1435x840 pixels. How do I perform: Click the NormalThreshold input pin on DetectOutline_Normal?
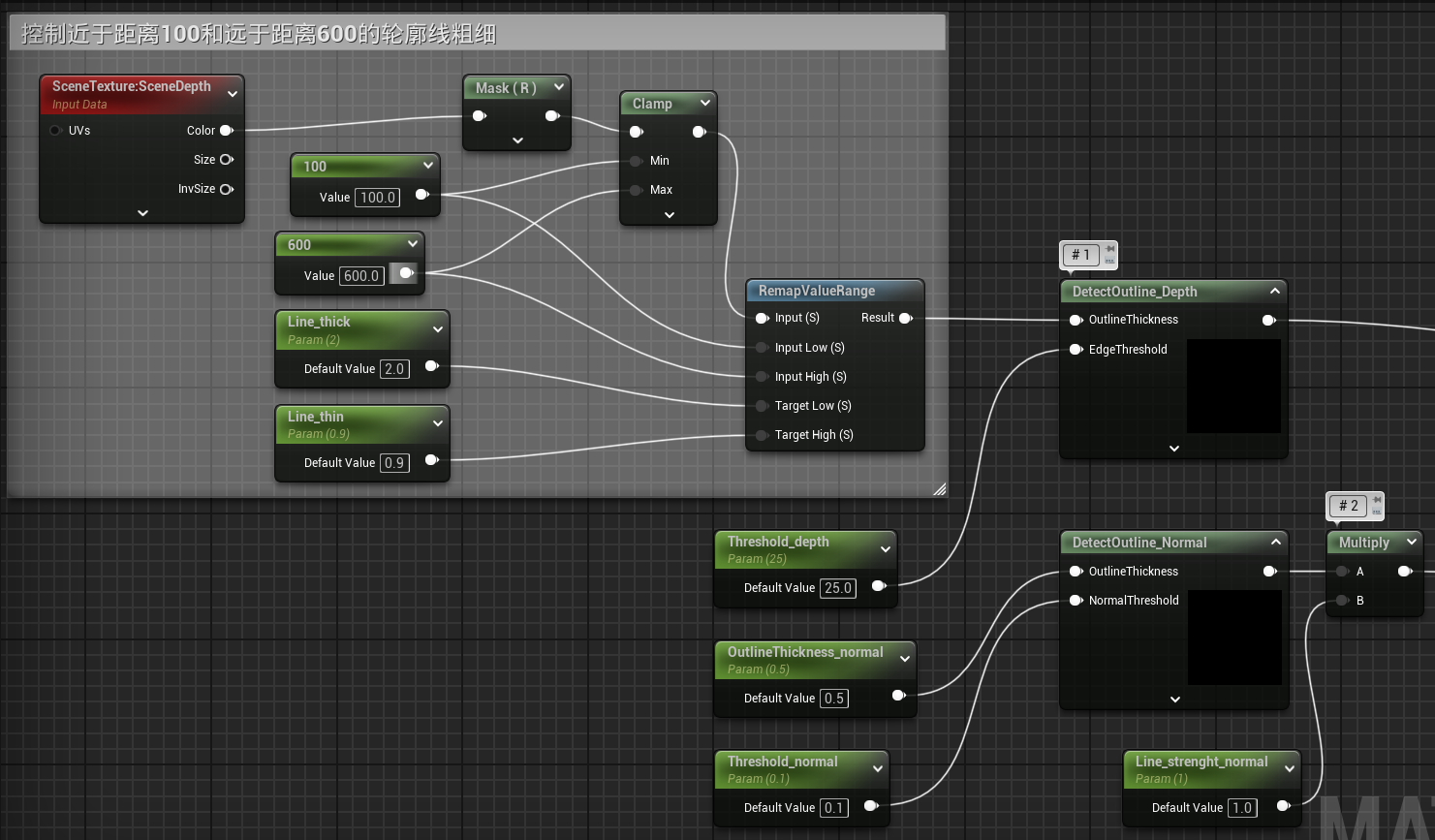(x=1076, y=601)
